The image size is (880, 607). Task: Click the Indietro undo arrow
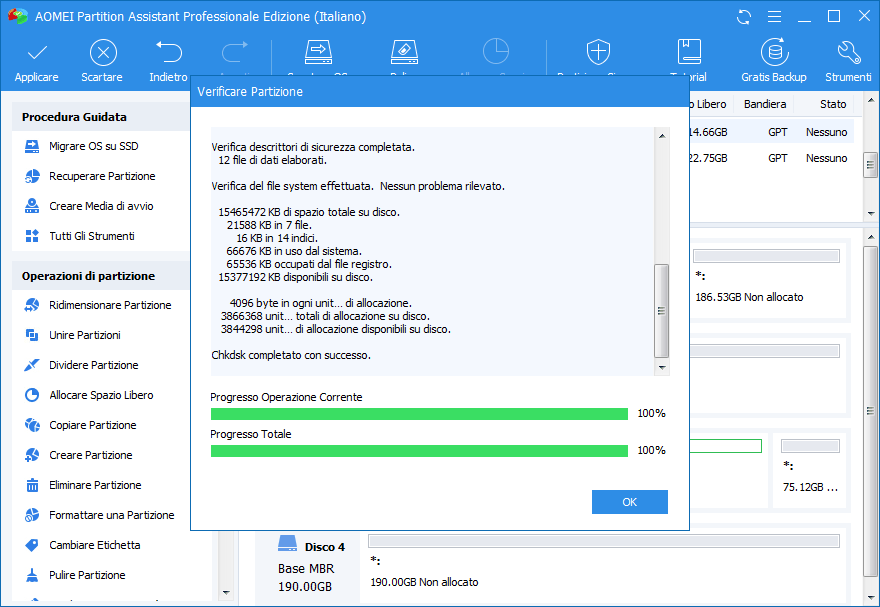point(169,53)
